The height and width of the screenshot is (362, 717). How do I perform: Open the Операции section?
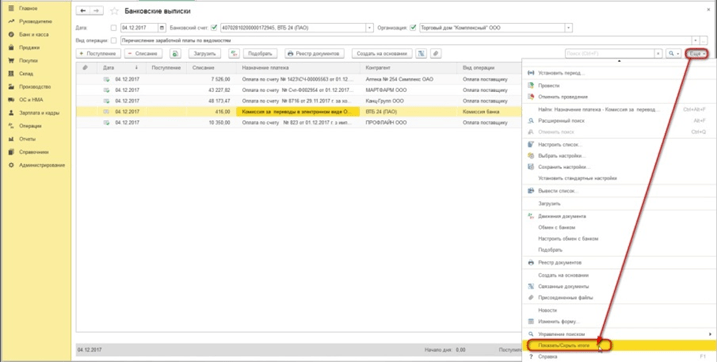30,126
